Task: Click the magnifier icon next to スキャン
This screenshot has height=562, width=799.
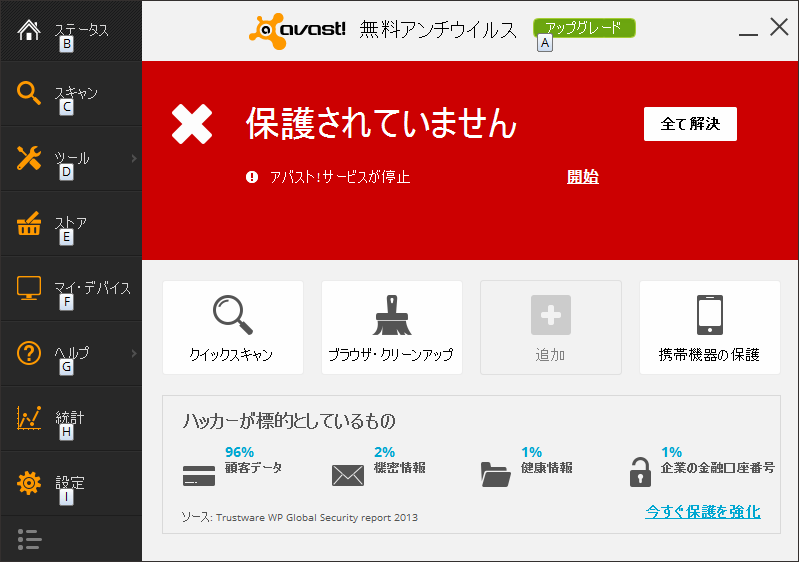Action: (x=29, y=93)
